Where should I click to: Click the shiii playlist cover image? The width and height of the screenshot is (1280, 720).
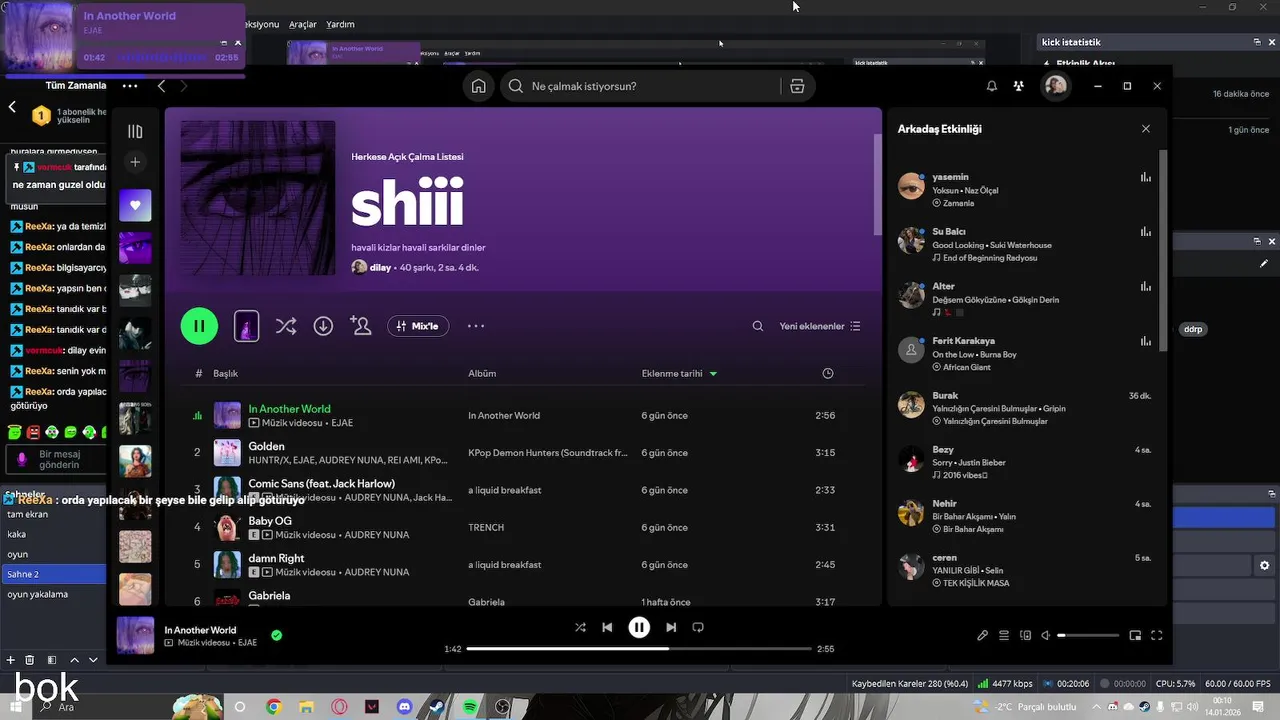tap(258, 198)
